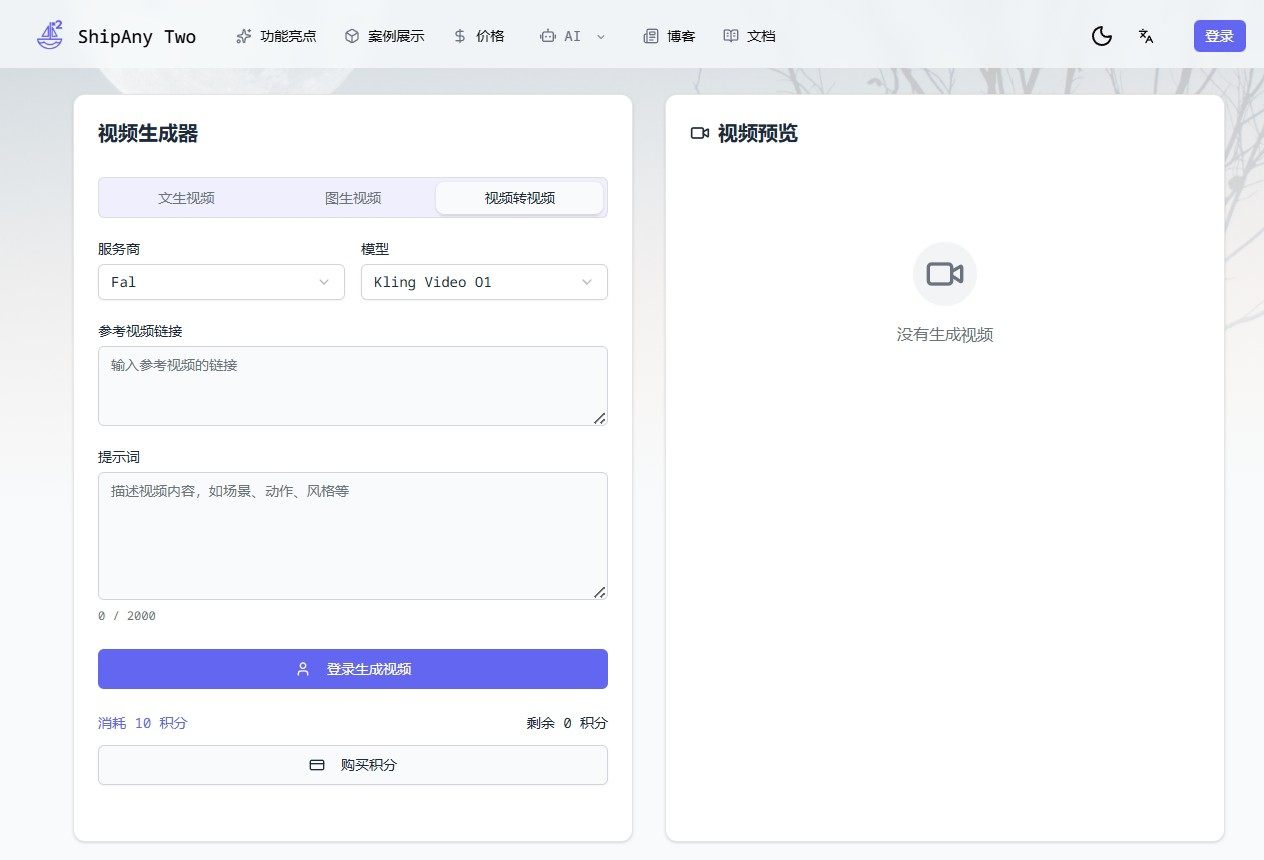Image resolution: width=1264 pixels, height=860 pixels.
Task: Open the language translation switcher icon
Action: (1146, 36)
